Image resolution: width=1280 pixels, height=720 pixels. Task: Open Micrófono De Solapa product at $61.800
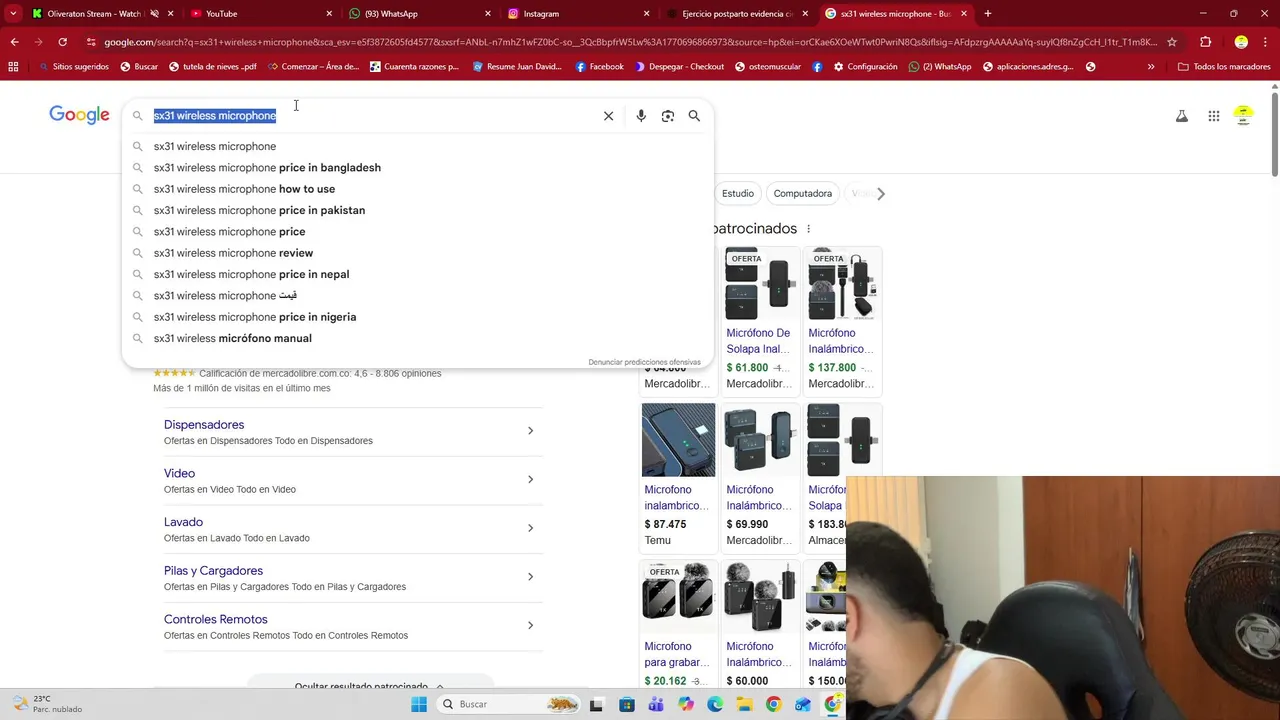(x=759, y=320)
